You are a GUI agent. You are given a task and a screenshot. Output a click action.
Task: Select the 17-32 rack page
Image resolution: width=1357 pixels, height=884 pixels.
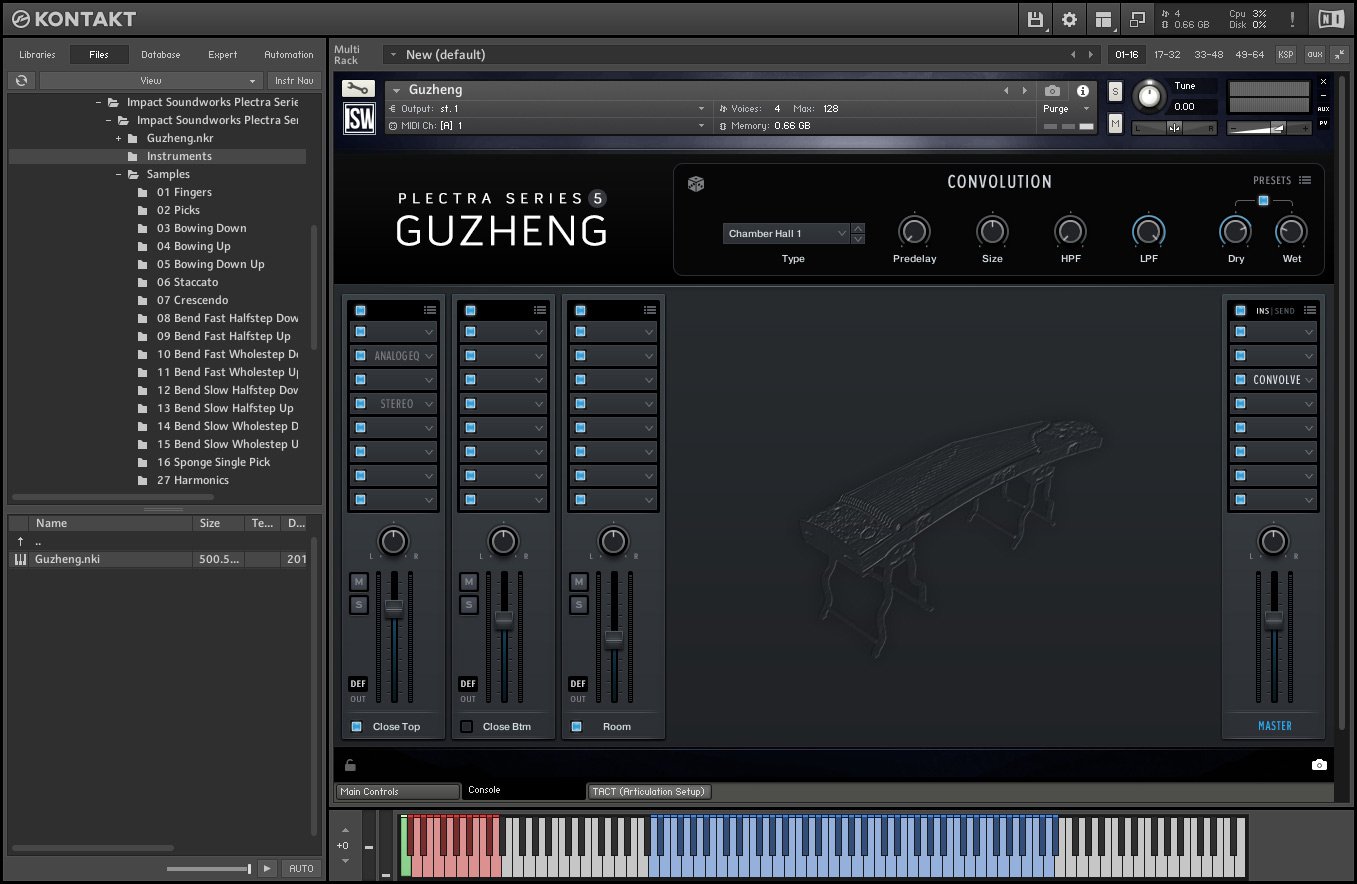(1167, 54)
